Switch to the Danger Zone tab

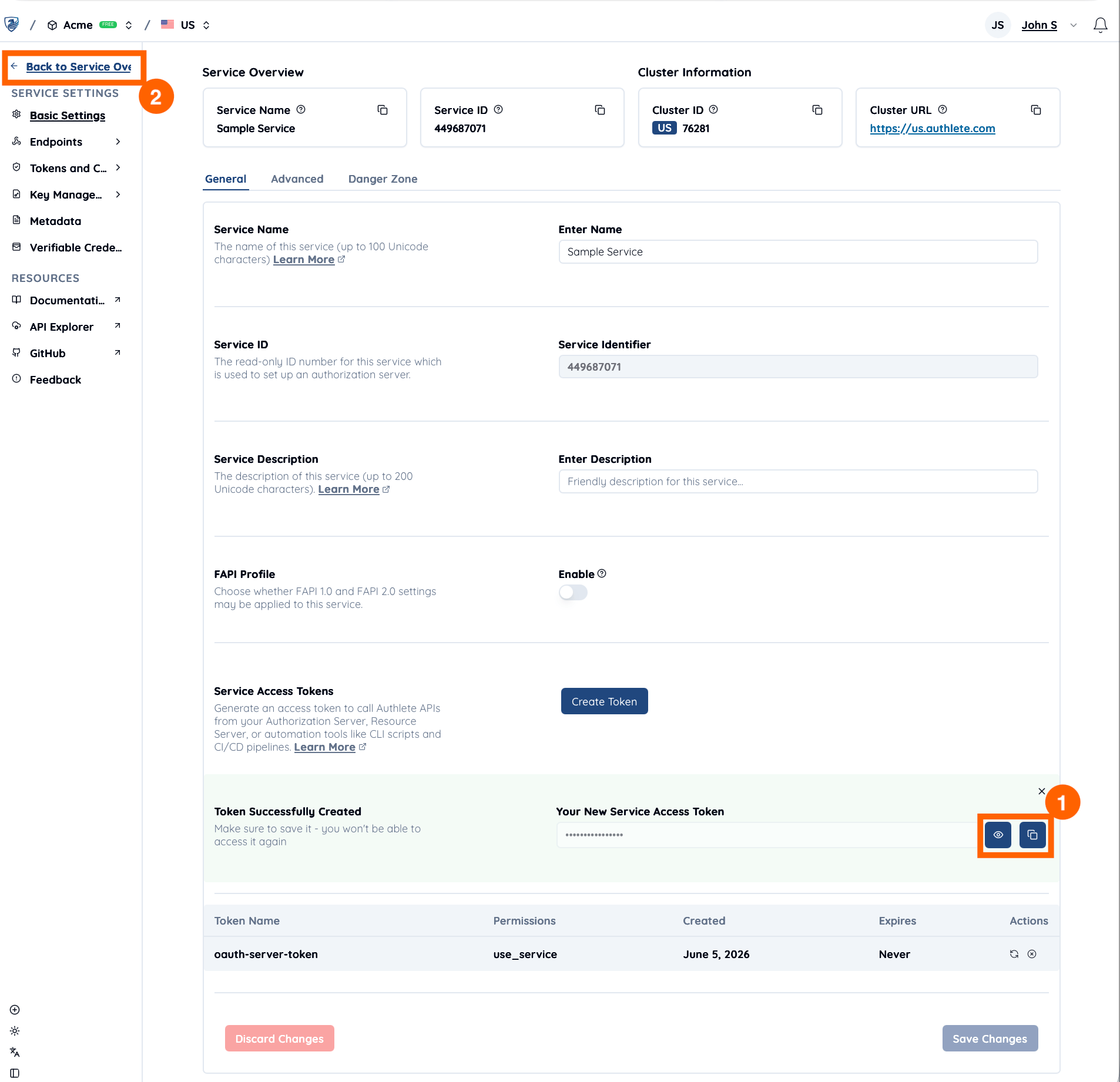coord(383,179)
